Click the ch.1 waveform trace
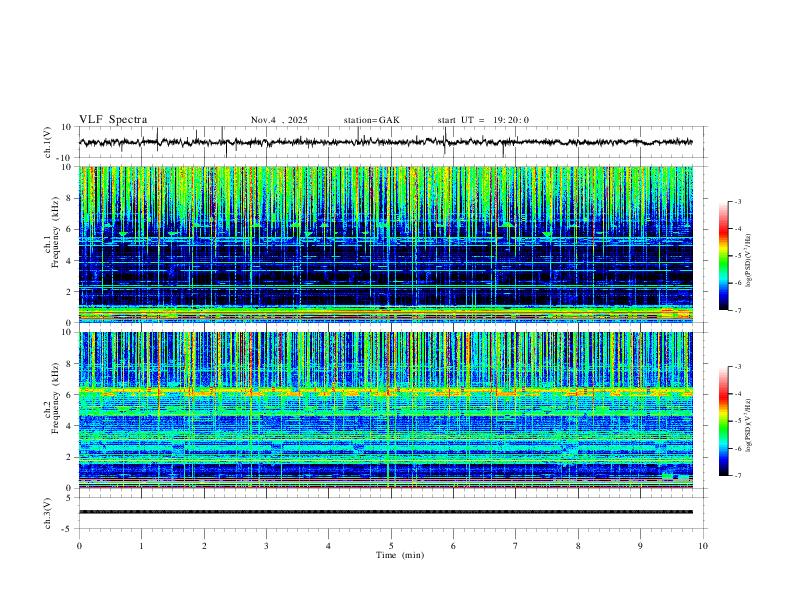 386,142
